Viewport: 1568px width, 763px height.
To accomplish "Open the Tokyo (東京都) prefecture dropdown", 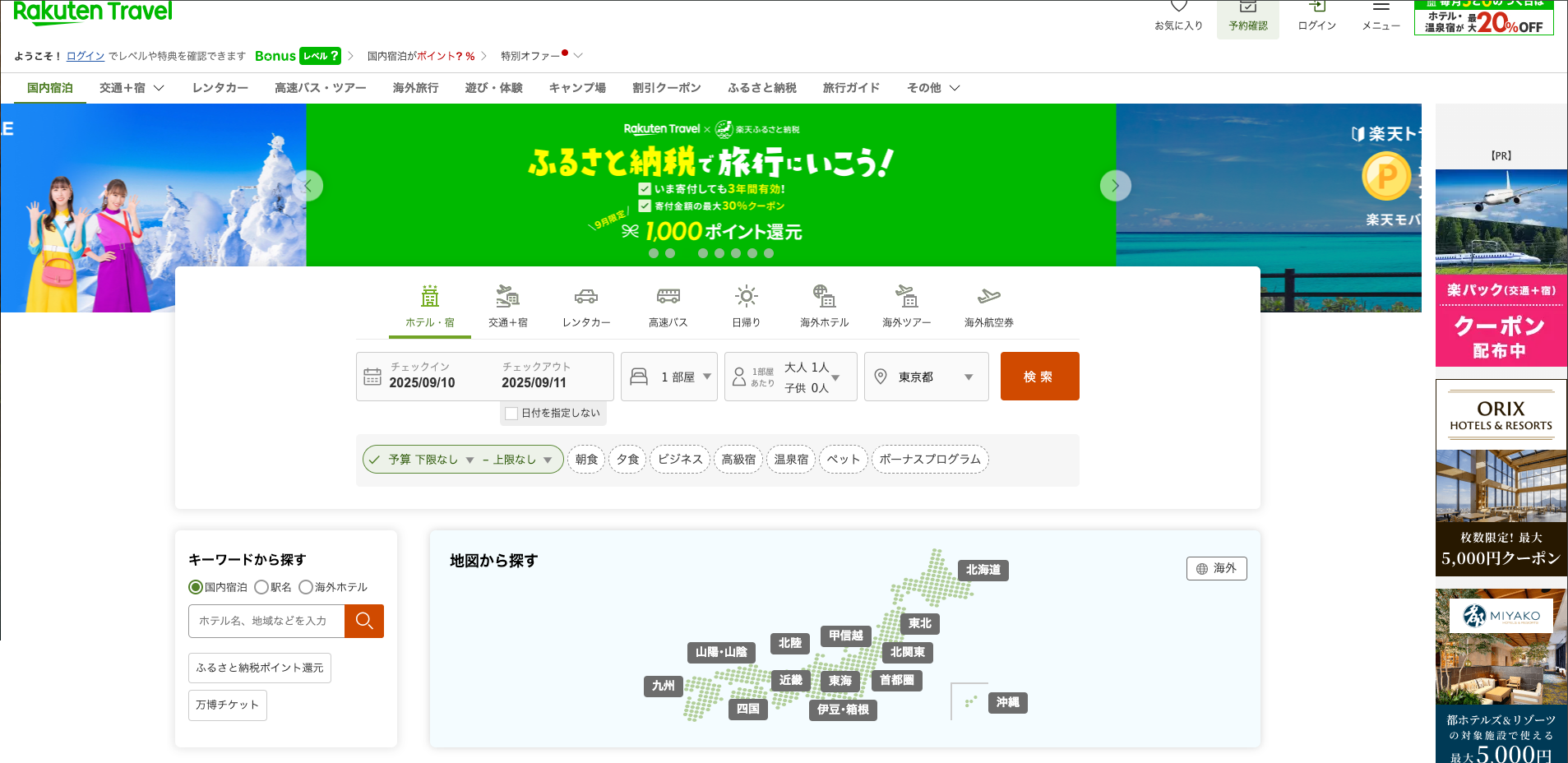I will click(926, 377).
